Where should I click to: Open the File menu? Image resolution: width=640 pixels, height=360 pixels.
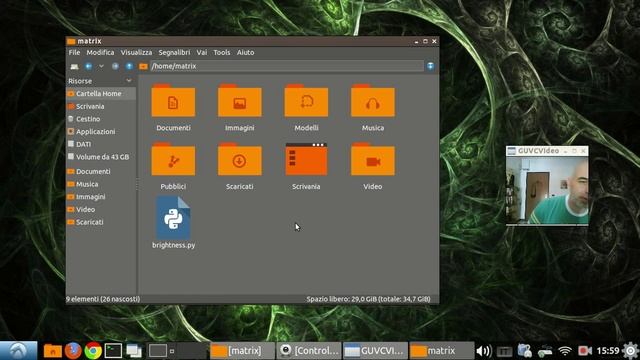pos(74,52)
